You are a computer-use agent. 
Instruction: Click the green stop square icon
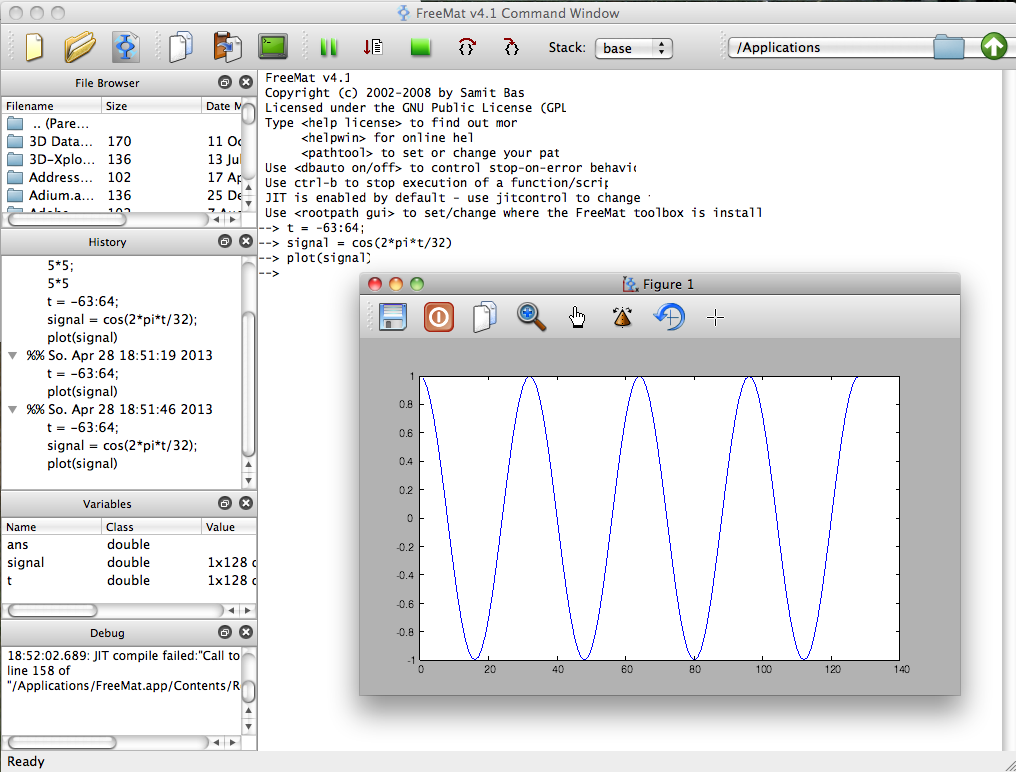click(x=421, y=47)
